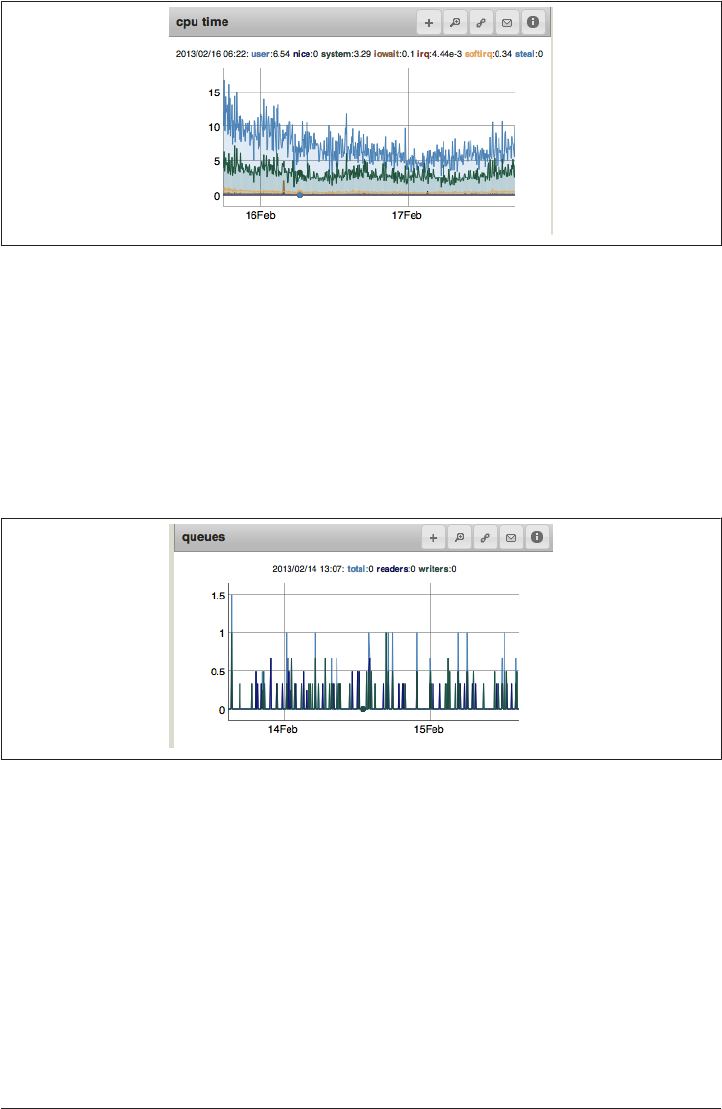The height and width of the screenshot is (1109, 722).
Task: Click the 'irq' legend label in cpu time
Action: tap(423, 54)
